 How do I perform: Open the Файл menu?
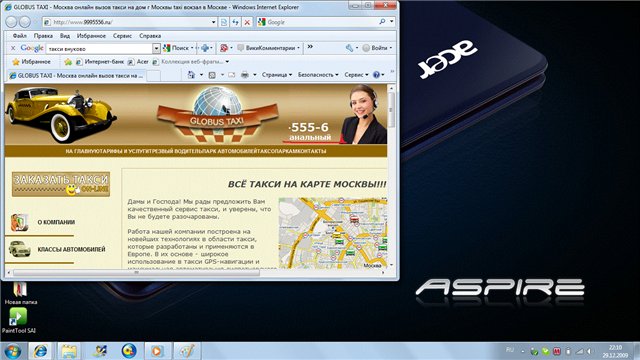point(20,36)
